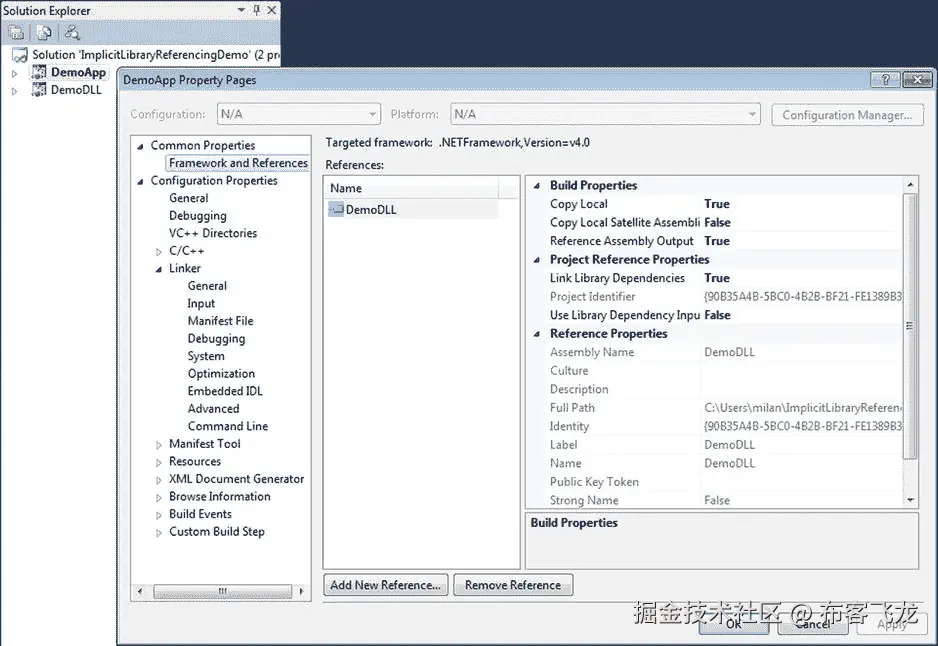Set Copy Local to False
938x646 pixels.
coord(717,203)
